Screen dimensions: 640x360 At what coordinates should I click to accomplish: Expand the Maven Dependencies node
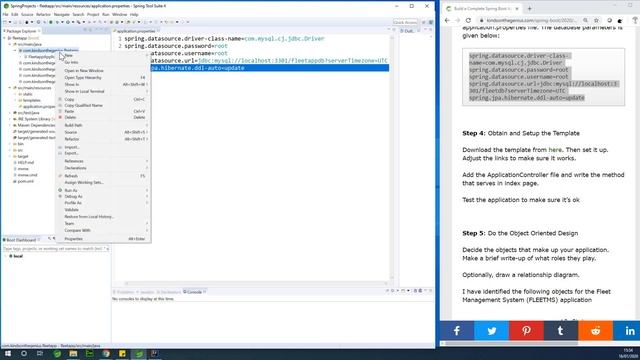pos(10,125)
